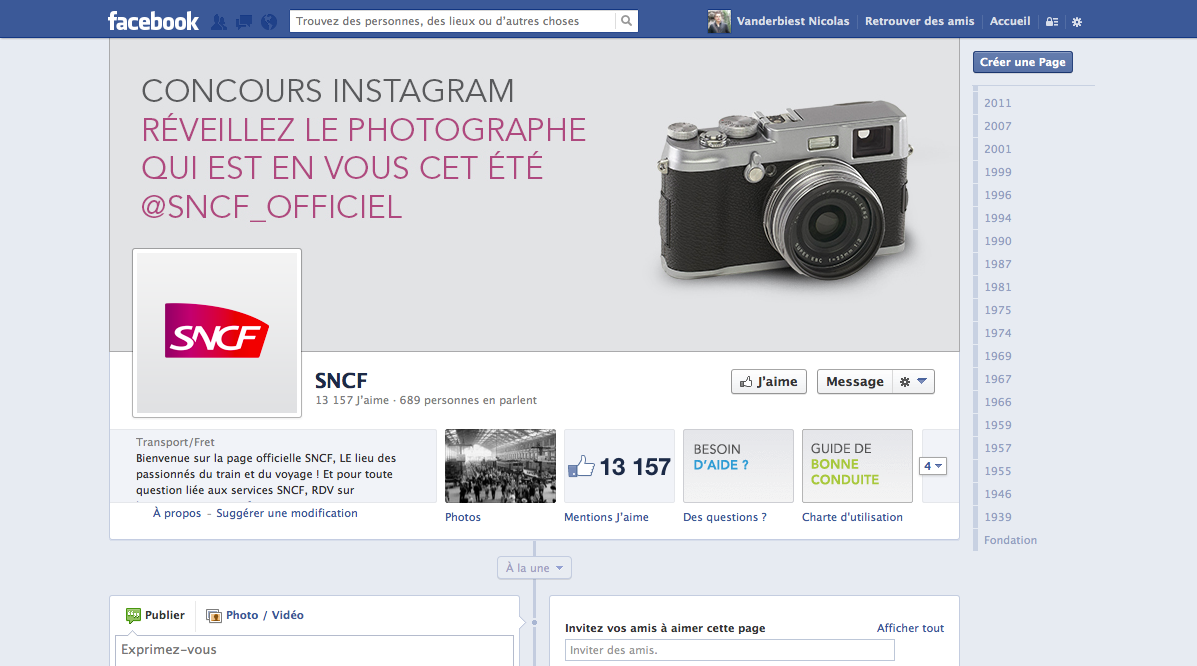Open Retrouver des amis

click(919, 21)
